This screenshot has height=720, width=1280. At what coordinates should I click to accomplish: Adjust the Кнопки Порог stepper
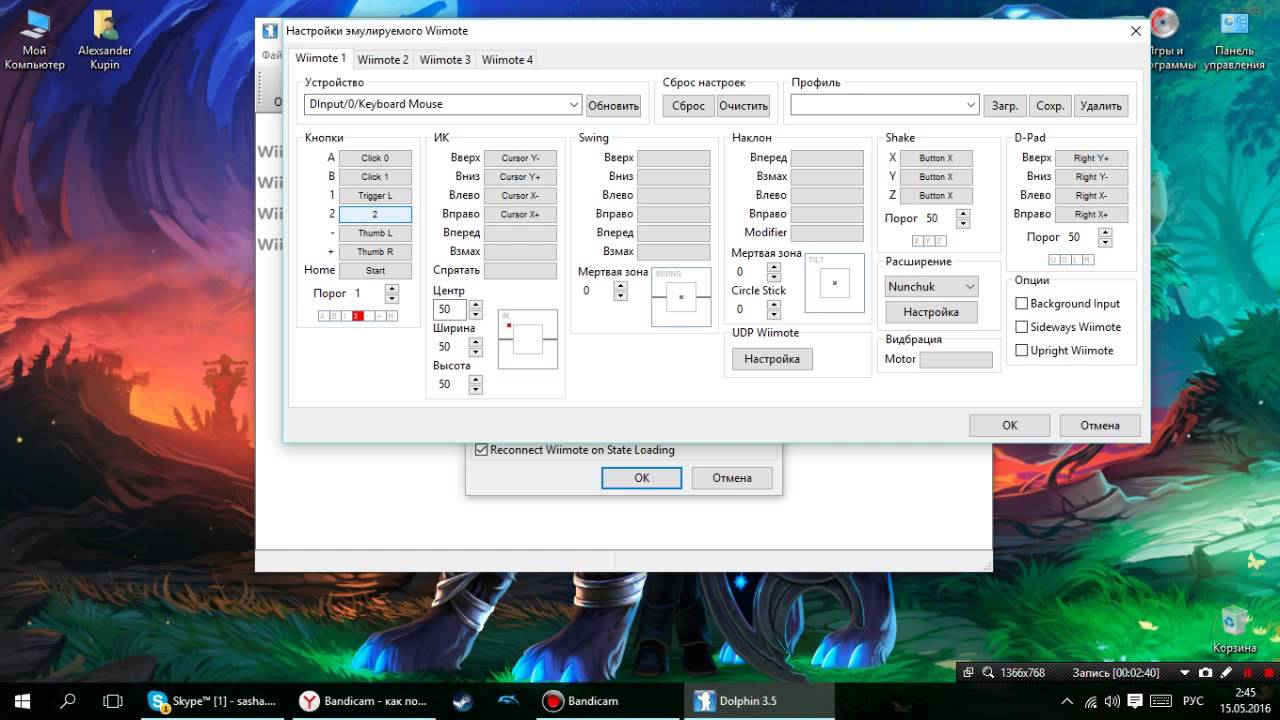click(x=391, y=293)
